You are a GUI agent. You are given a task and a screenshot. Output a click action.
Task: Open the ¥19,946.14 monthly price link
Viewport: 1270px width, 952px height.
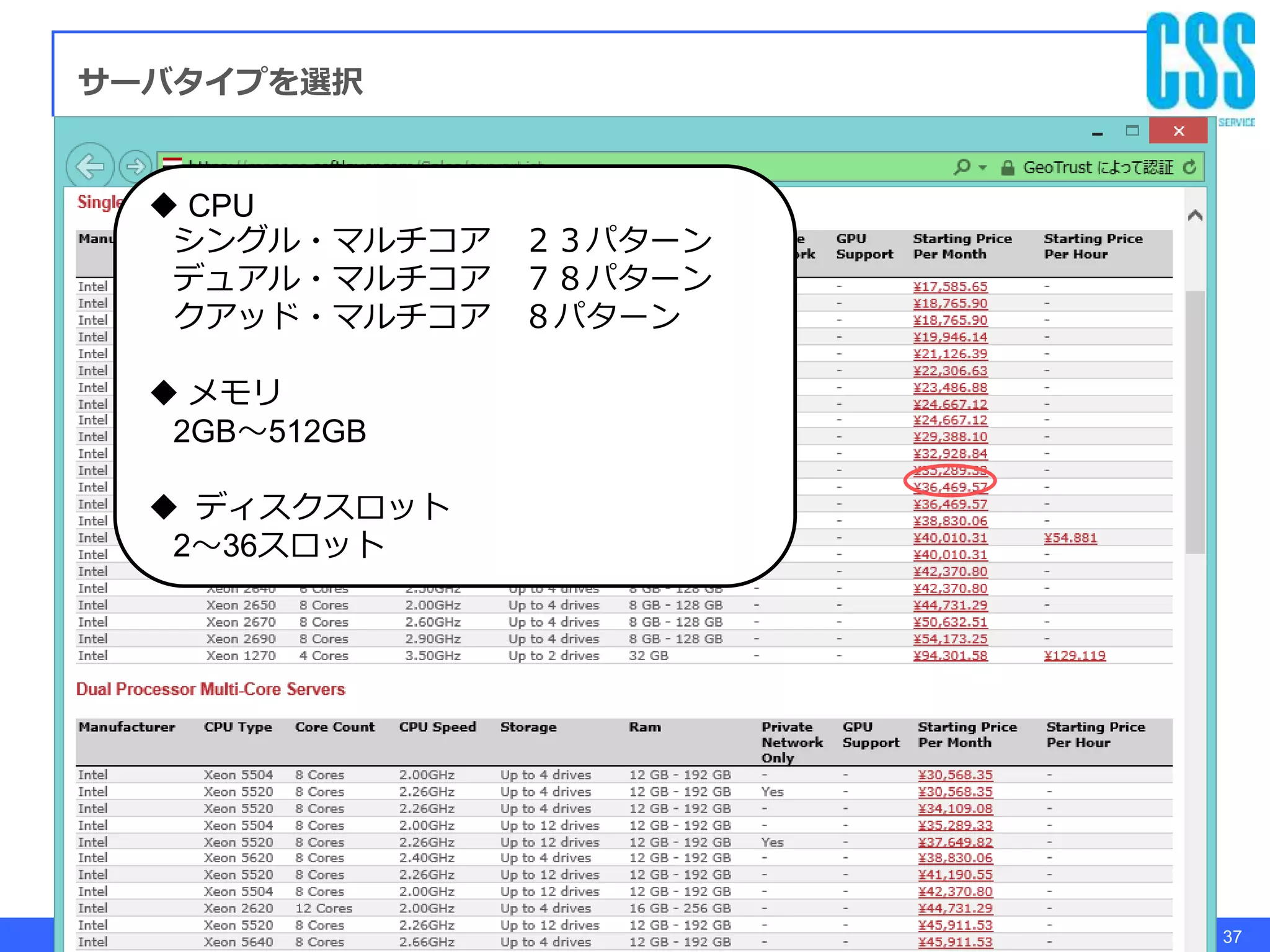pos(950,337)
